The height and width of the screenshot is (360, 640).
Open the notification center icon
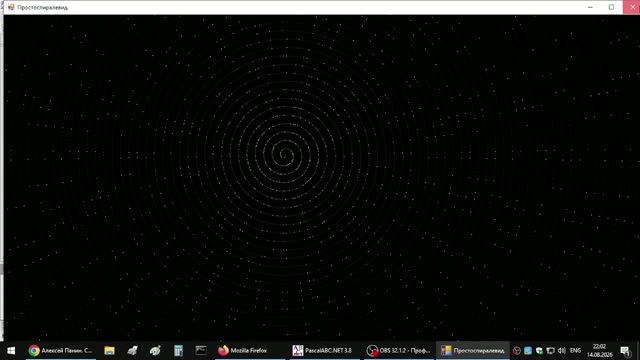[625, 351]
